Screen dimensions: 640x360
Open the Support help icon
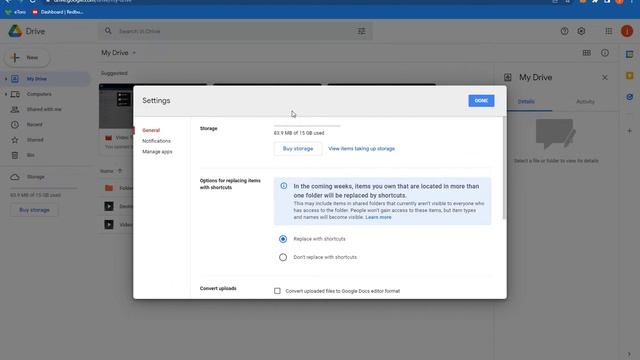point(564,31)
